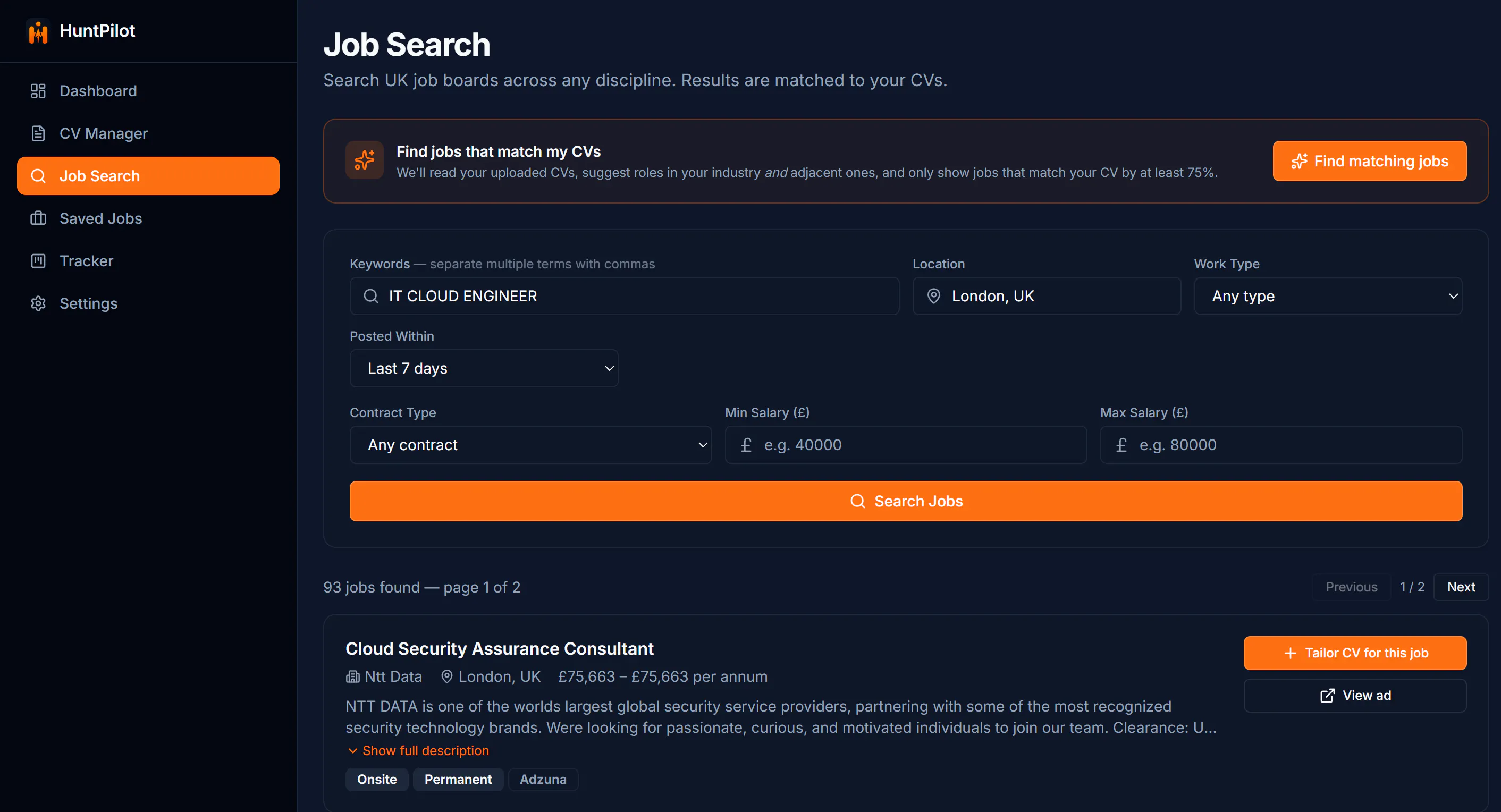
Task: Open Settings via the gear icon
Action: 38,303
